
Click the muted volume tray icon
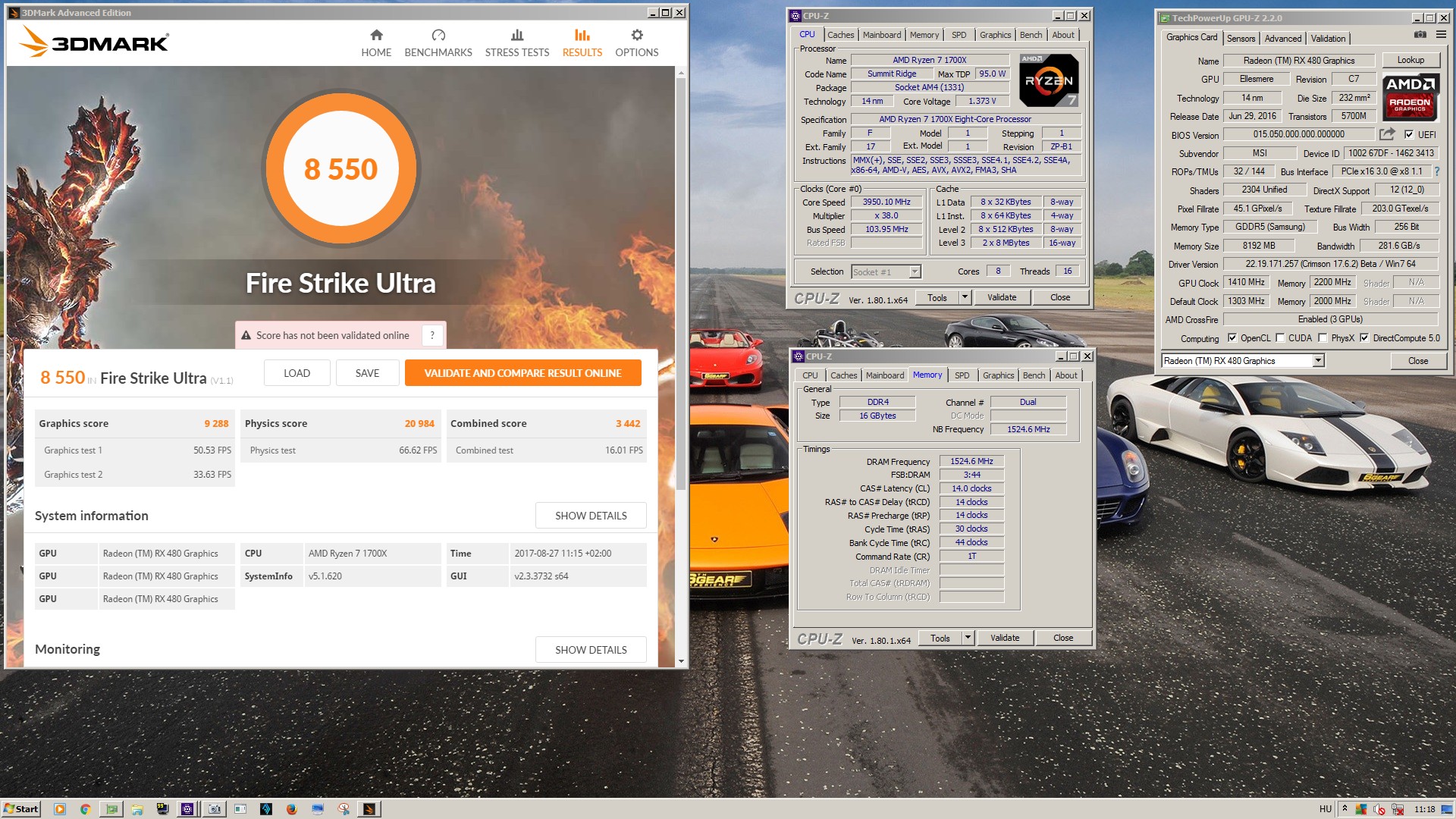point(1379,809)
